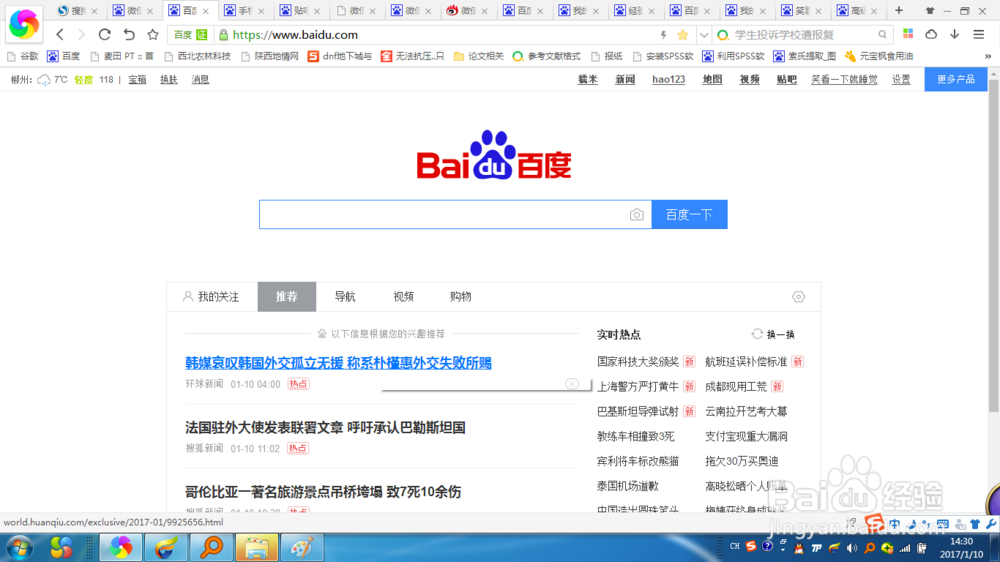Click the outlined star favorites icon beside undo
The image size is (1000, 562).
[x=152, y=34]
